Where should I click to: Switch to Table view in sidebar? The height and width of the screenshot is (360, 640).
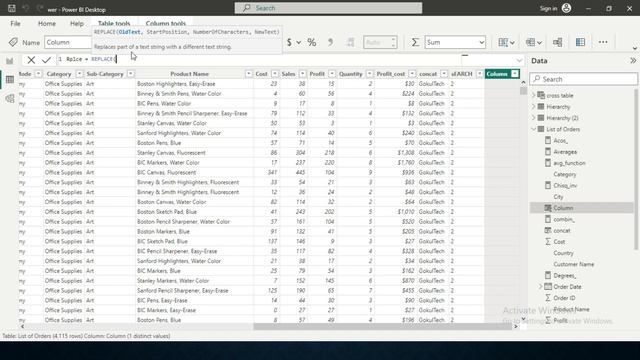(x=10, y=79)
